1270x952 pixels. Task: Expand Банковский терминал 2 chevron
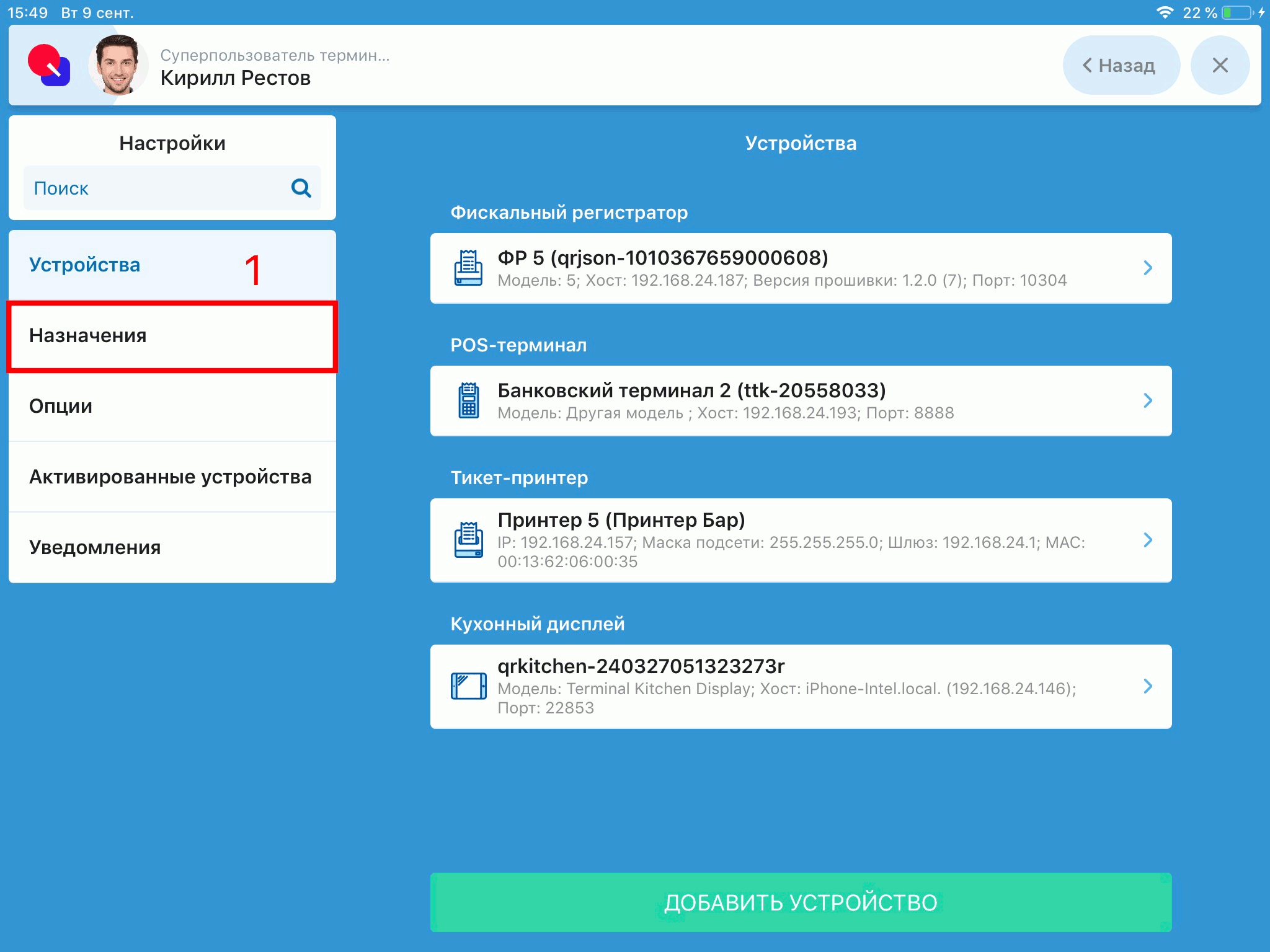tap(1147, 400)
